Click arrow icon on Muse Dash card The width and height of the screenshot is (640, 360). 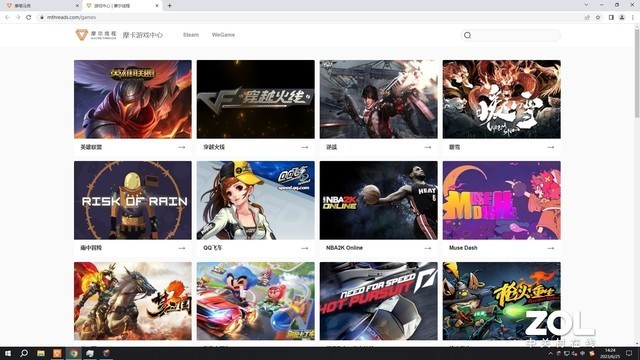[551, 248]
